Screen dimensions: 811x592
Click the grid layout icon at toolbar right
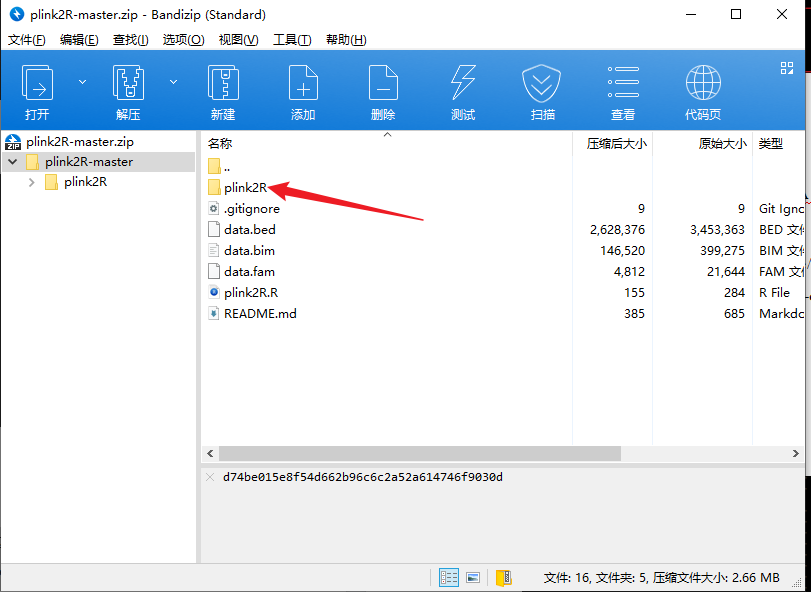787,68
